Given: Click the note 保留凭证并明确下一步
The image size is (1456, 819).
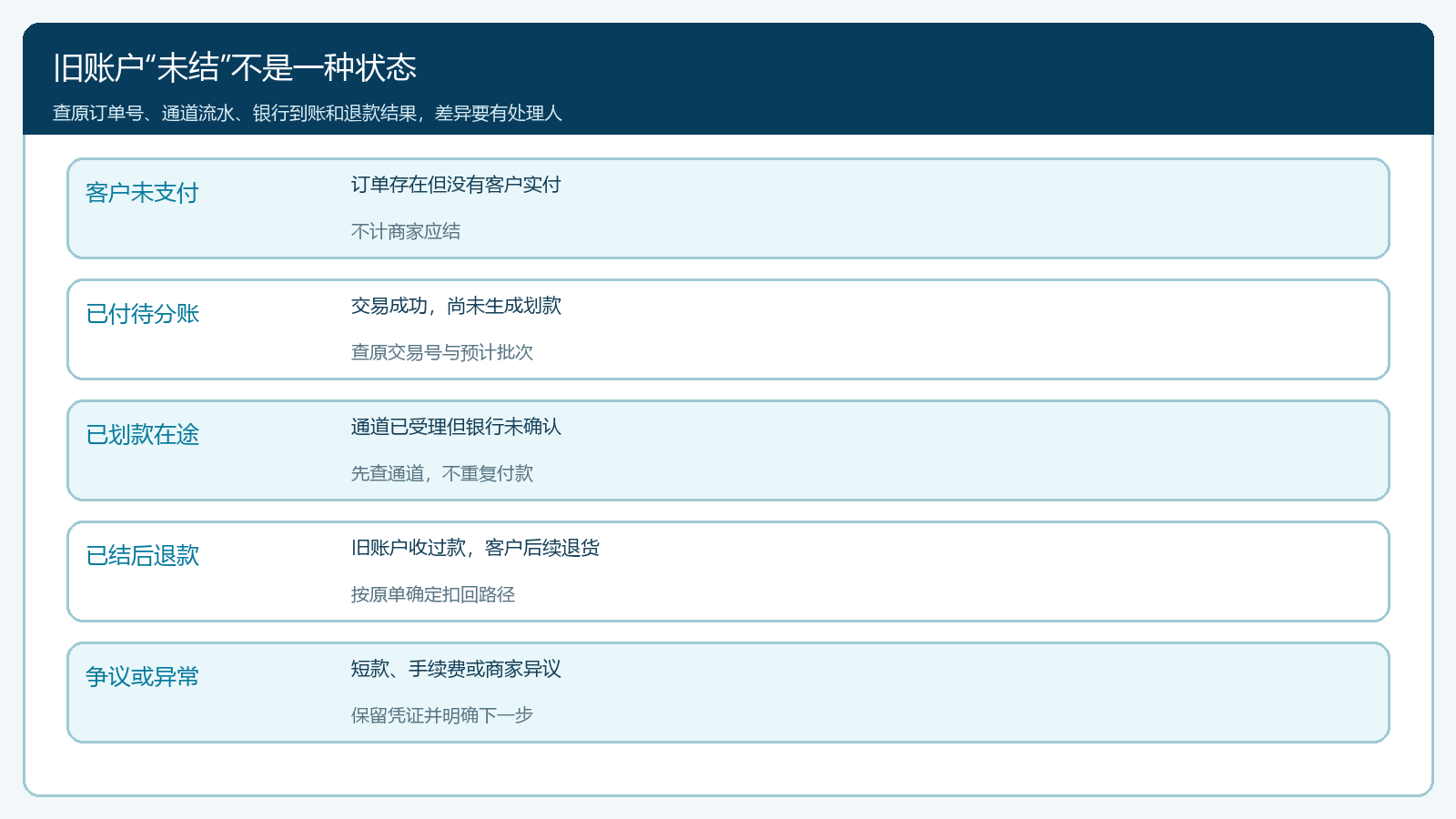Looking at the screenshot, I should pos(442,715).
